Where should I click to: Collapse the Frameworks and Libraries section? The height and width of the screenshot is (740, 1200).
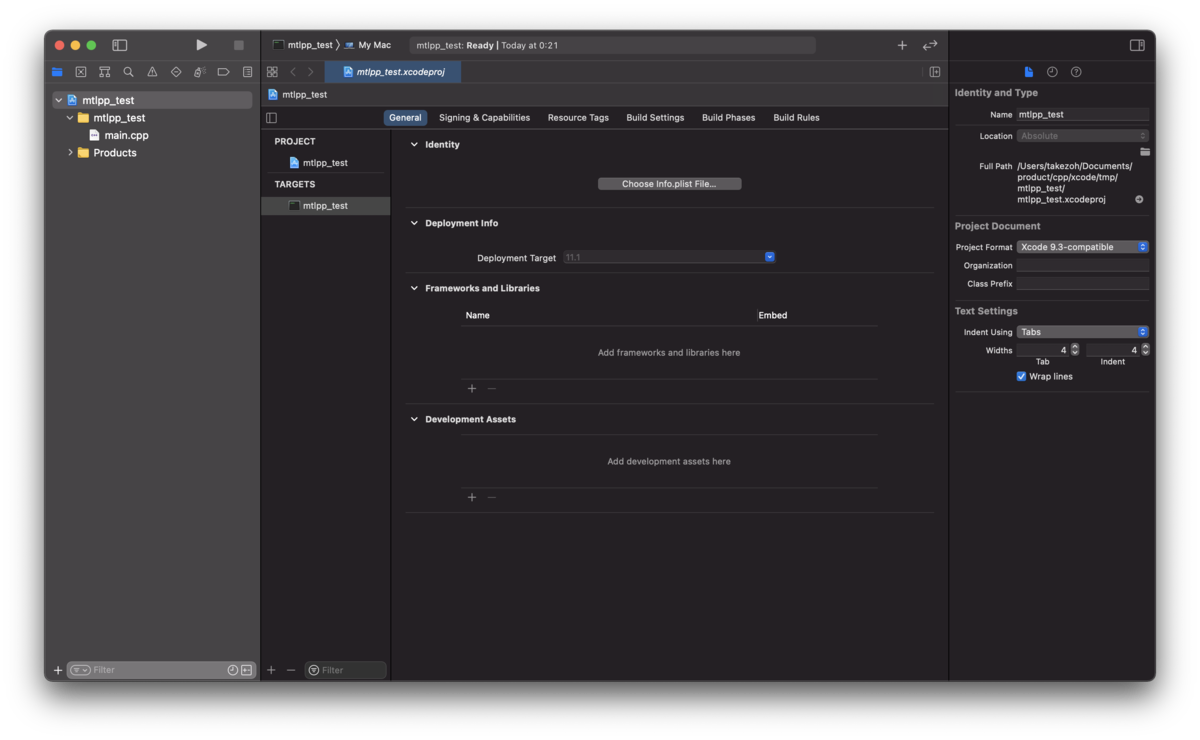[x=414, y=288]
